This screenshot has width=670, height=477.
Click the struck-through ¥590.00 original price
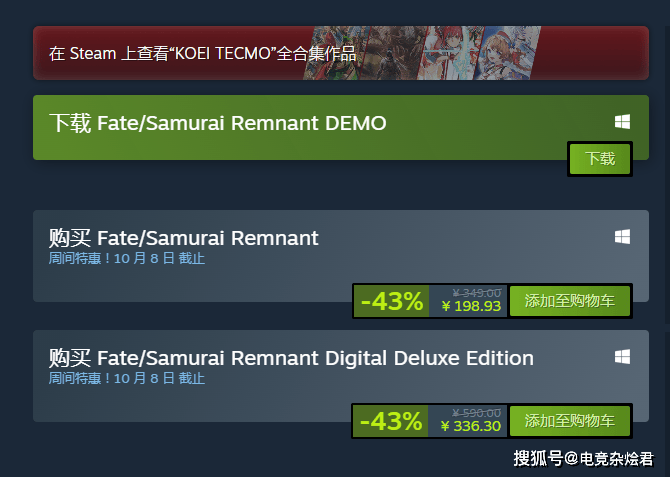click(x=476, y=413)
